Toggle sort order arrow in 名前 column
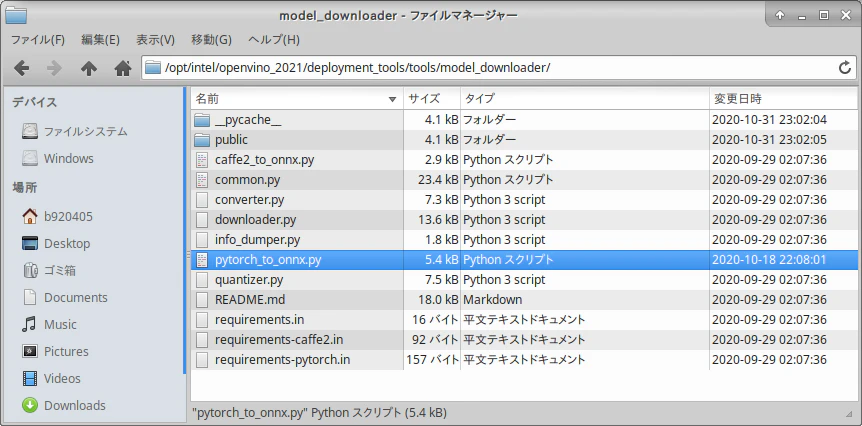This screenshot has height=426, width=862. (x=392, y=99)
